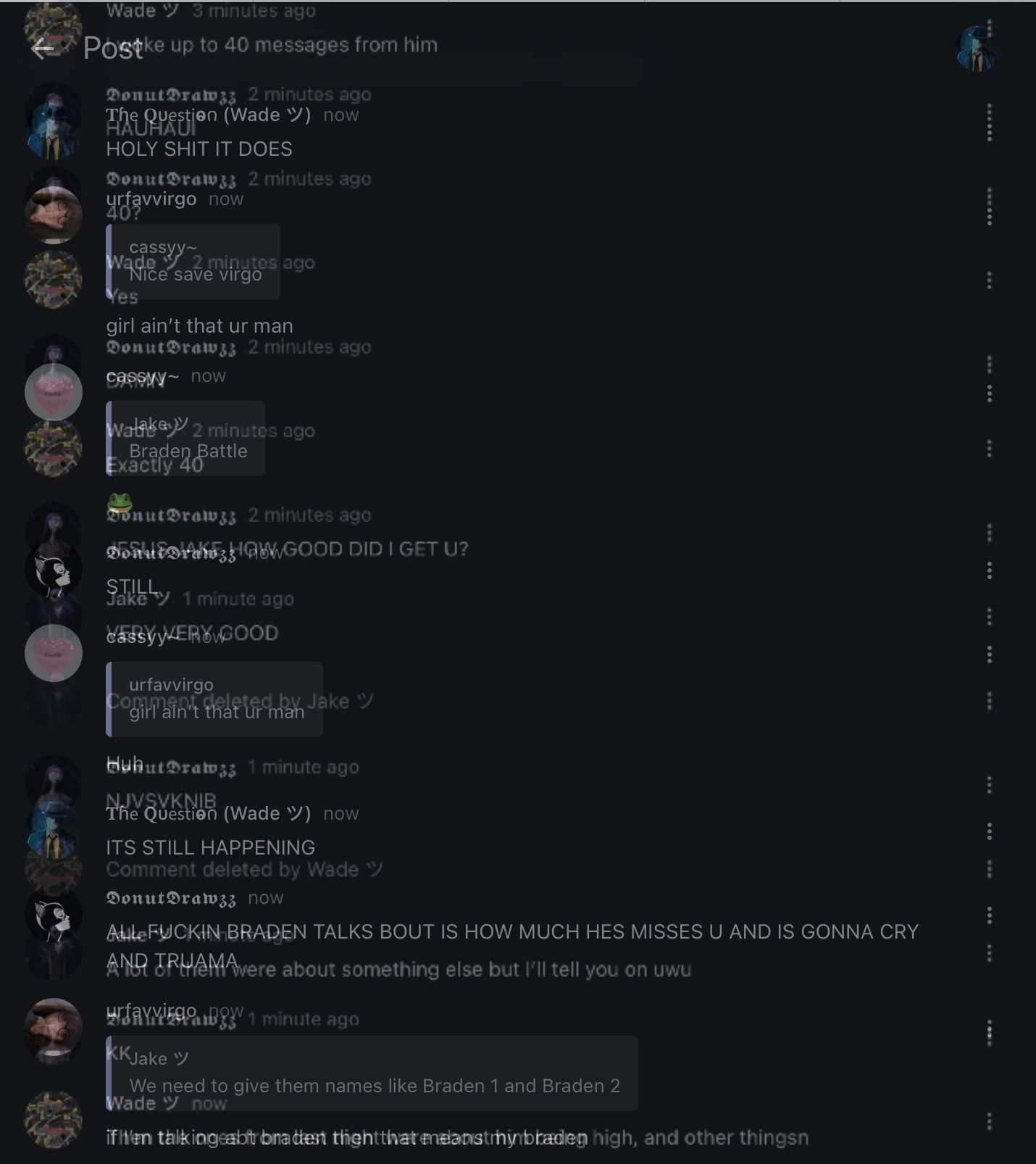Open three-dot menu on urfavvirgo's Nice save reply
Image resolution: width=1036 pixels, height=1164 pixels.
click(989, 206)
